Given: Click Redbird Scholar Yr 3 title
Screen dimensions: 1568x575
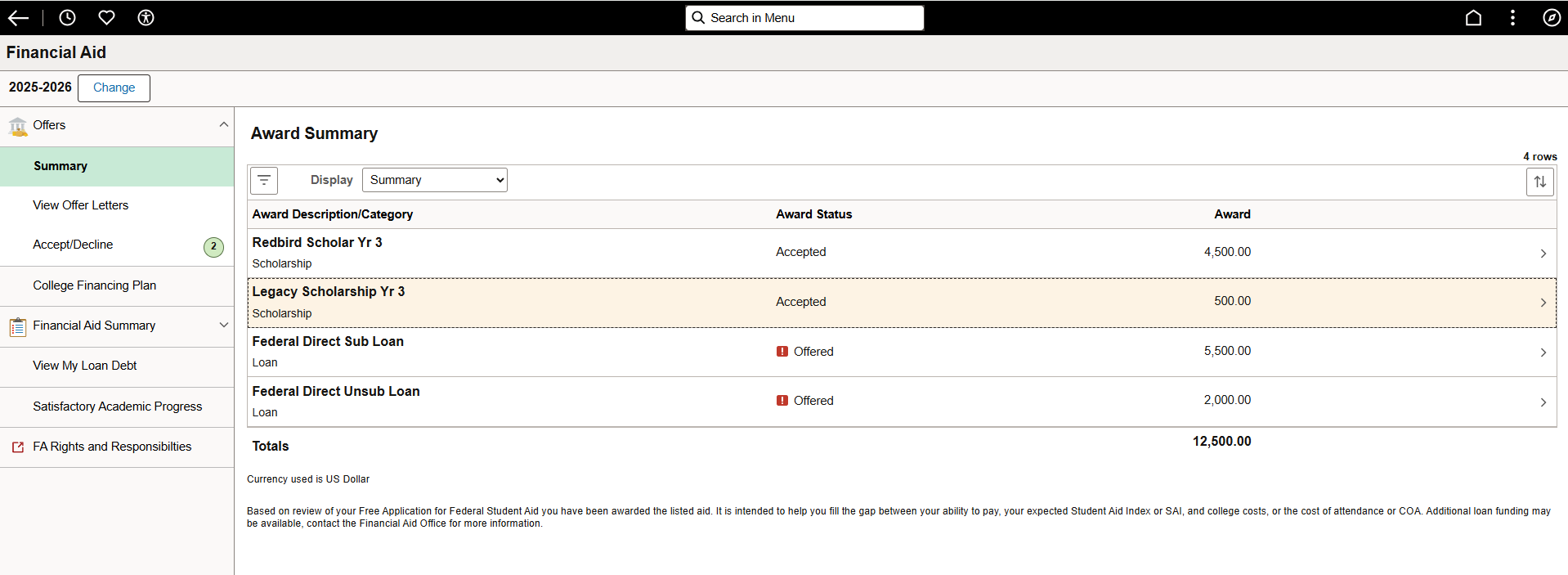Looking at the screenshot, I should point(317,242).
